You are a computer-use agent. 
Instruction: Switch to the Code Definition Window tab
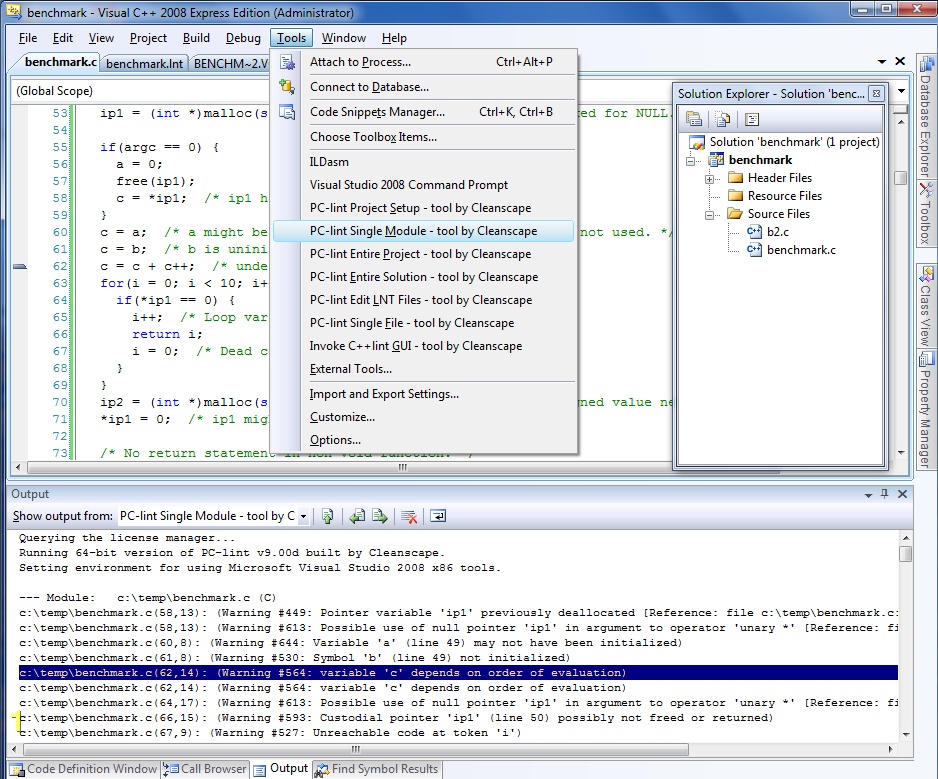coord(85,769)
